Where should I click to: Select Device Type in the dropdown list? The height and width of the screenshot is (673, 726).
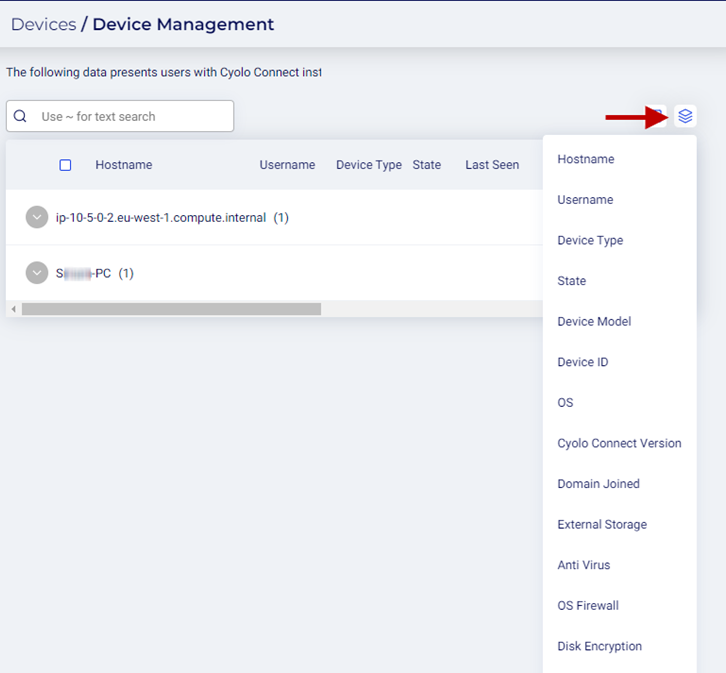tap(590, 240)
